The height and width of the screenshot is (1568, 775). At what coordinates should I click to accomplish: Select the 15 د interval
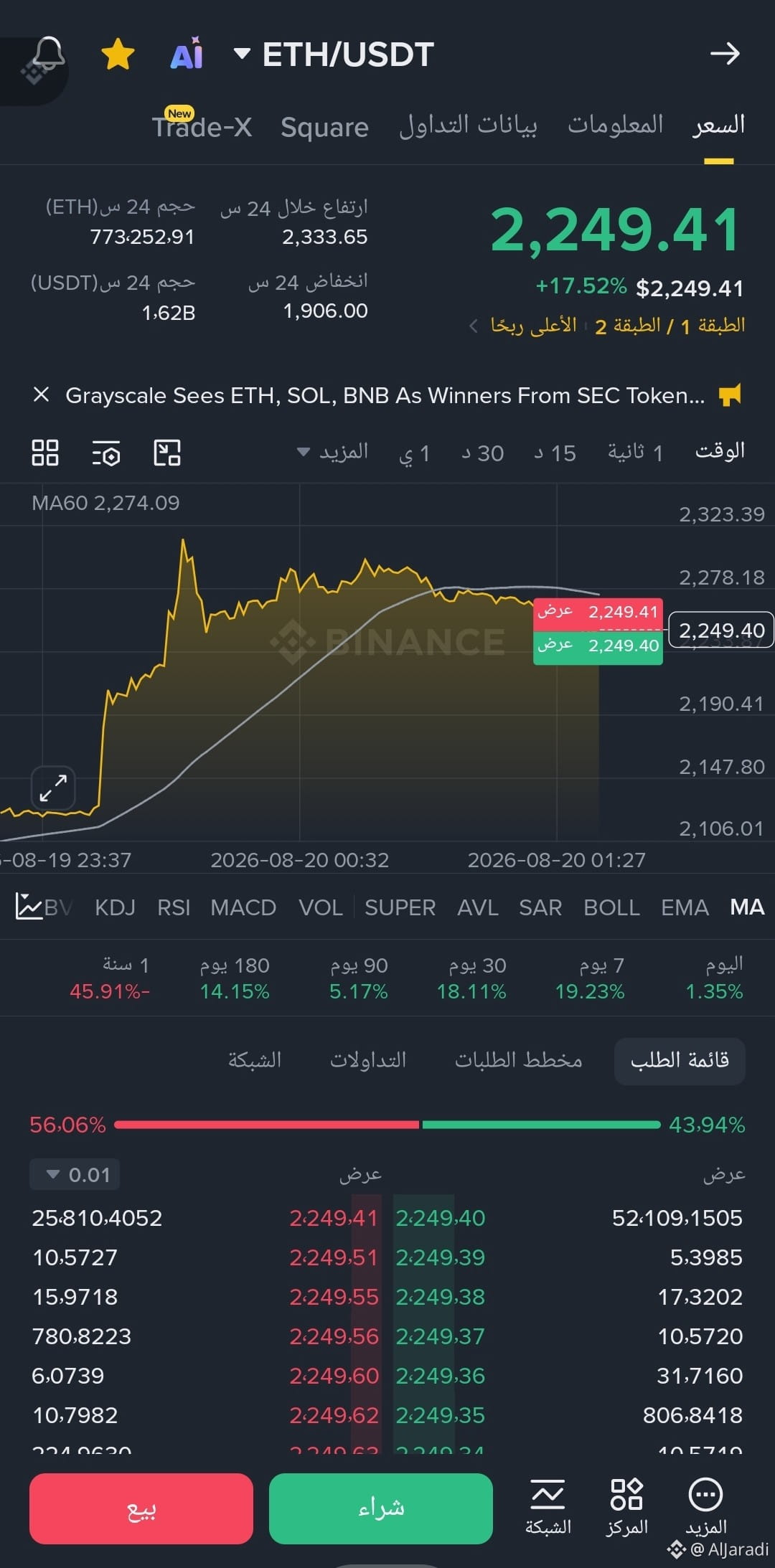point(555,453)
